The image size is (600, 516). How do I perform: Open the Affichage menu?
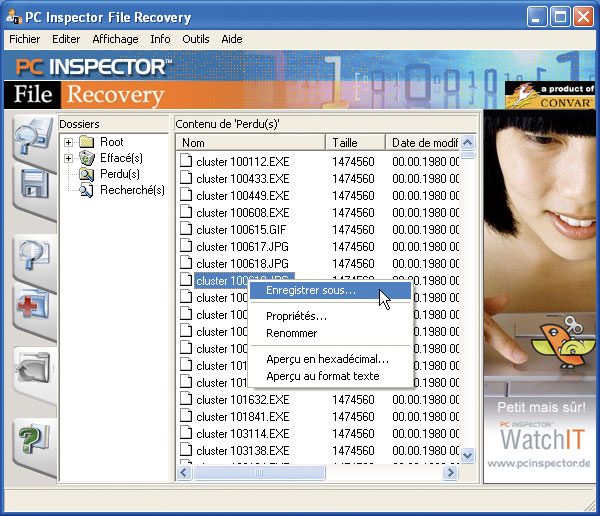(x=115, y=39)
